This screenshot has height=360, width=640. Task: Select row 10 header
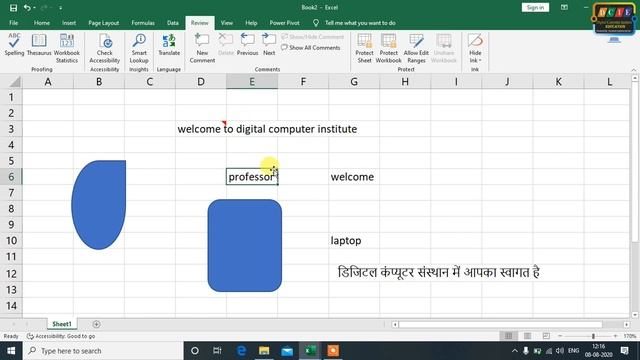coord(11,240)
